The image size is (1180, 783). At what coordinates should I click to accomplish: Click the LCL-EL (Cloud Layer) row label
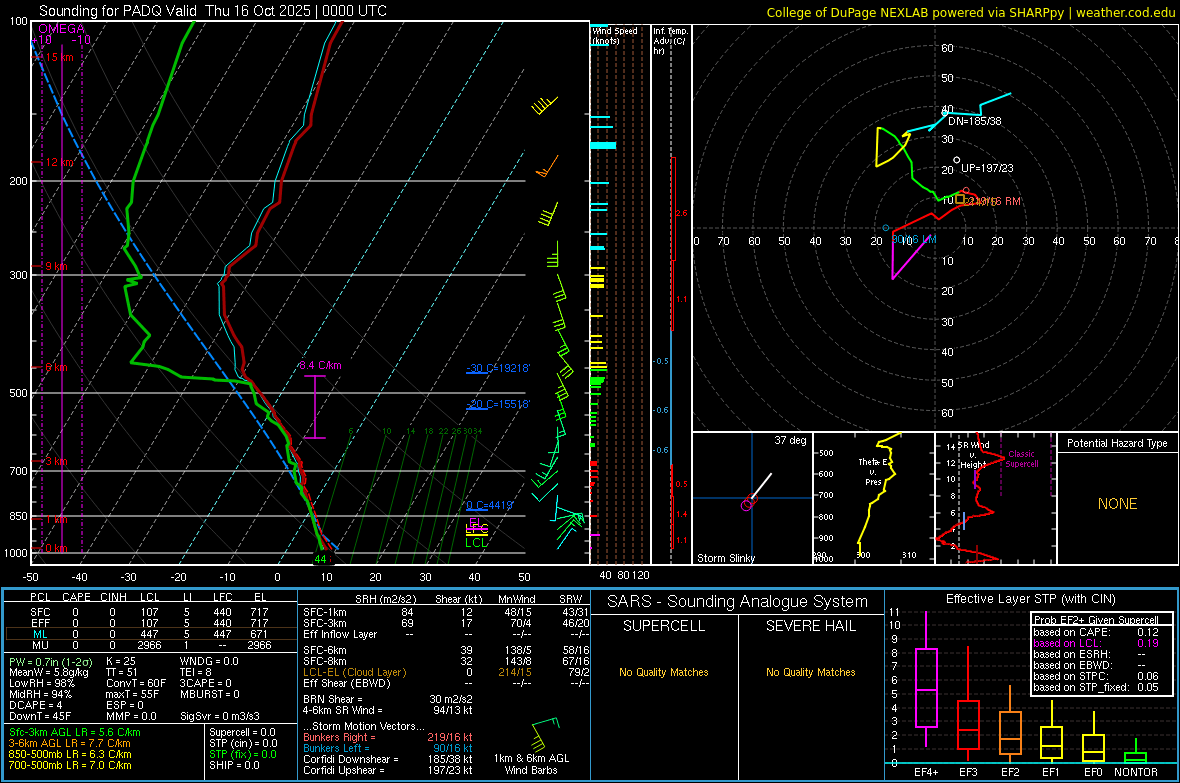pyautogui.click(x=354, y=672)
